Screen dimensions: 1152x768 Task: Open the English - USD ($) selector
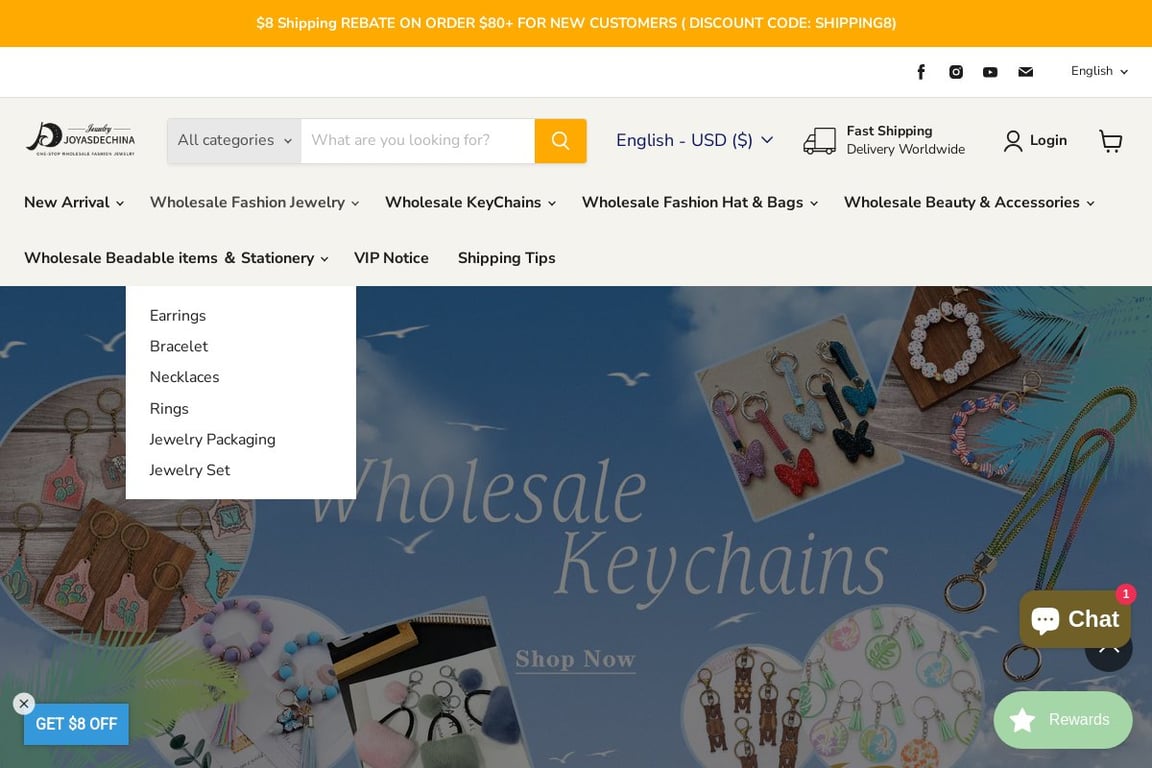694,140
